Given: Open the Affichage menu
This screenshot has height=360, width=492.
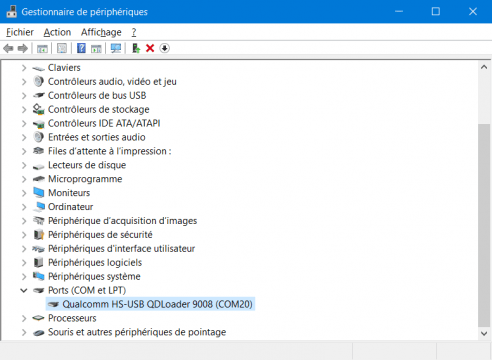Looking at the screenshot, I should [101, 32].
